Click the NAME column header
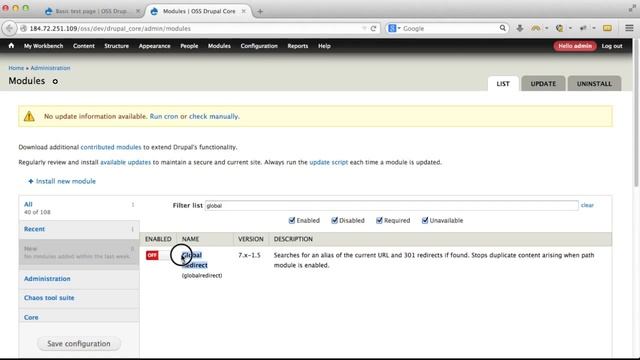The image size is (640, 360). tap(190, 239)
